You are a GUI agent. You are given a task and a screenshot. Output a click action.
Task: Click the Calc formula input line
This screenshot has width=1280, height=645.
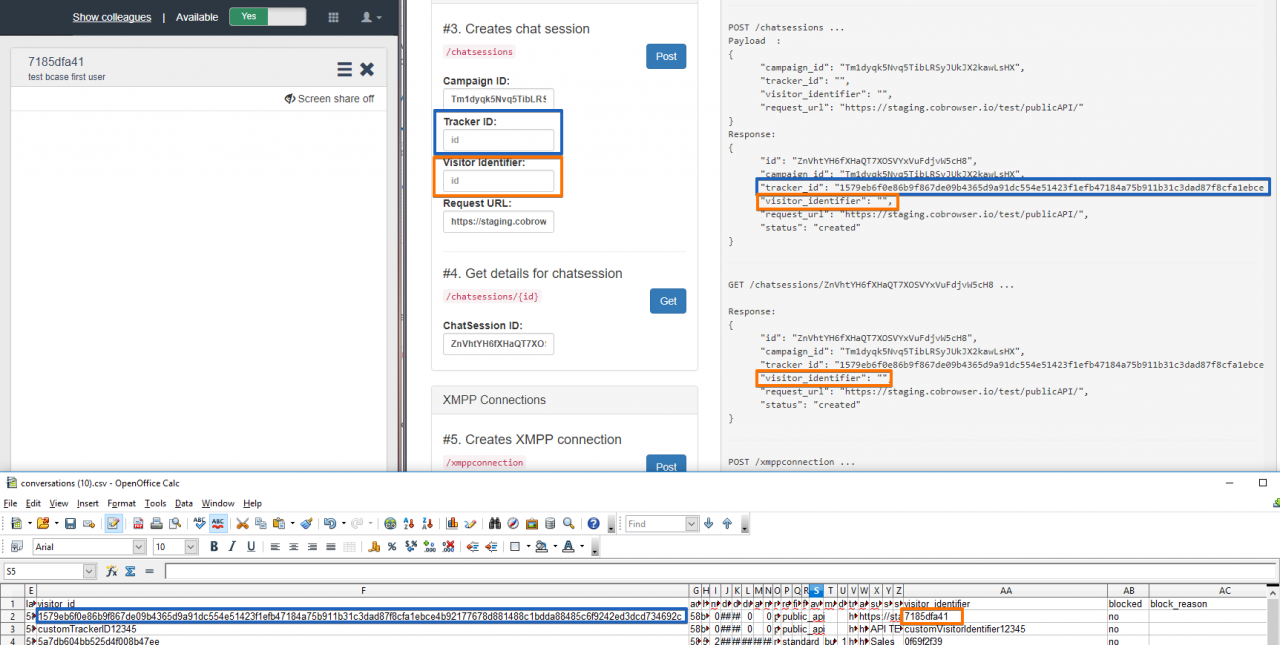pos(720,571)
